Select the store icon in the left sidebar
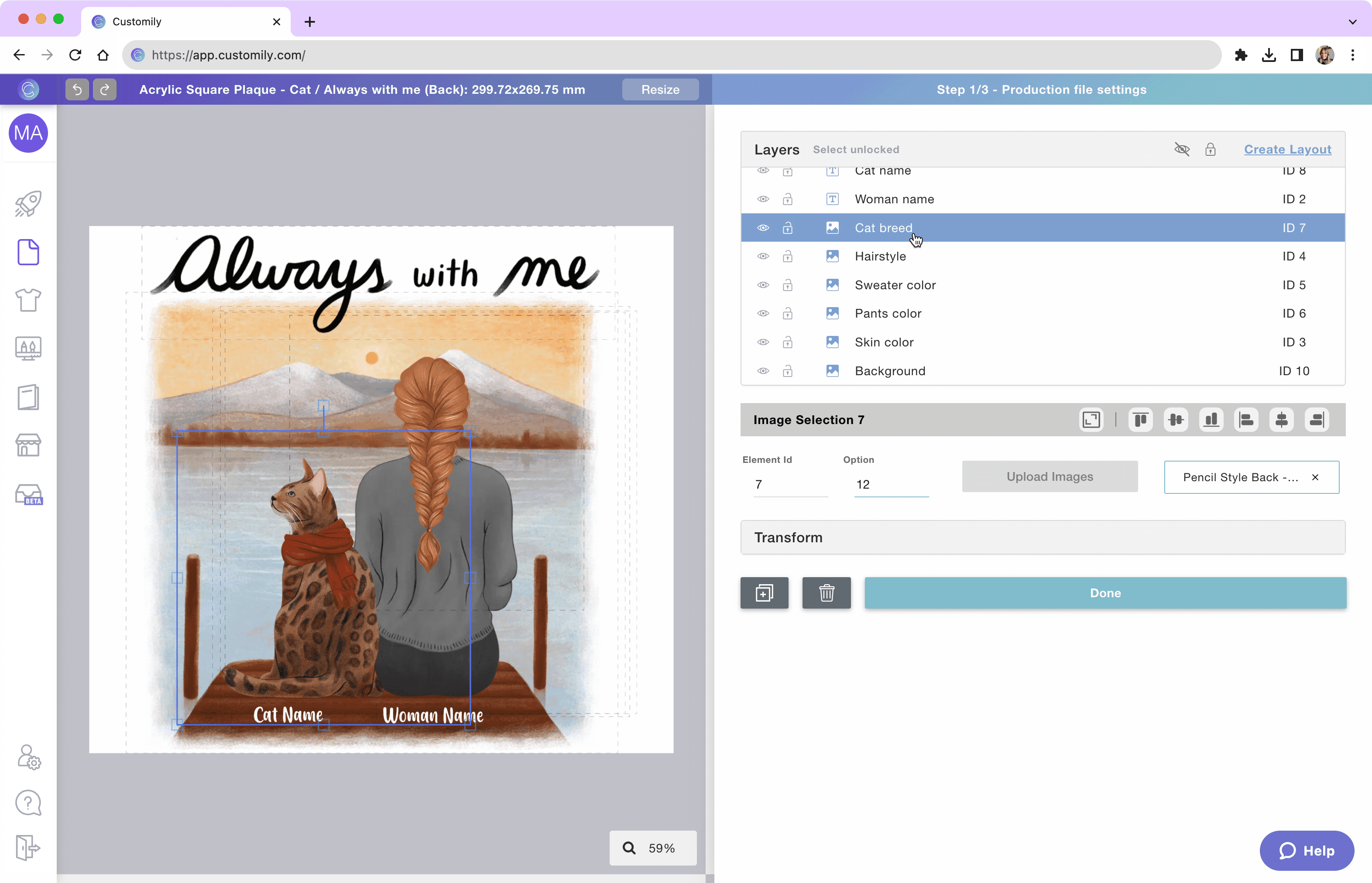The image size is (1372, 883). click(28, 445)
